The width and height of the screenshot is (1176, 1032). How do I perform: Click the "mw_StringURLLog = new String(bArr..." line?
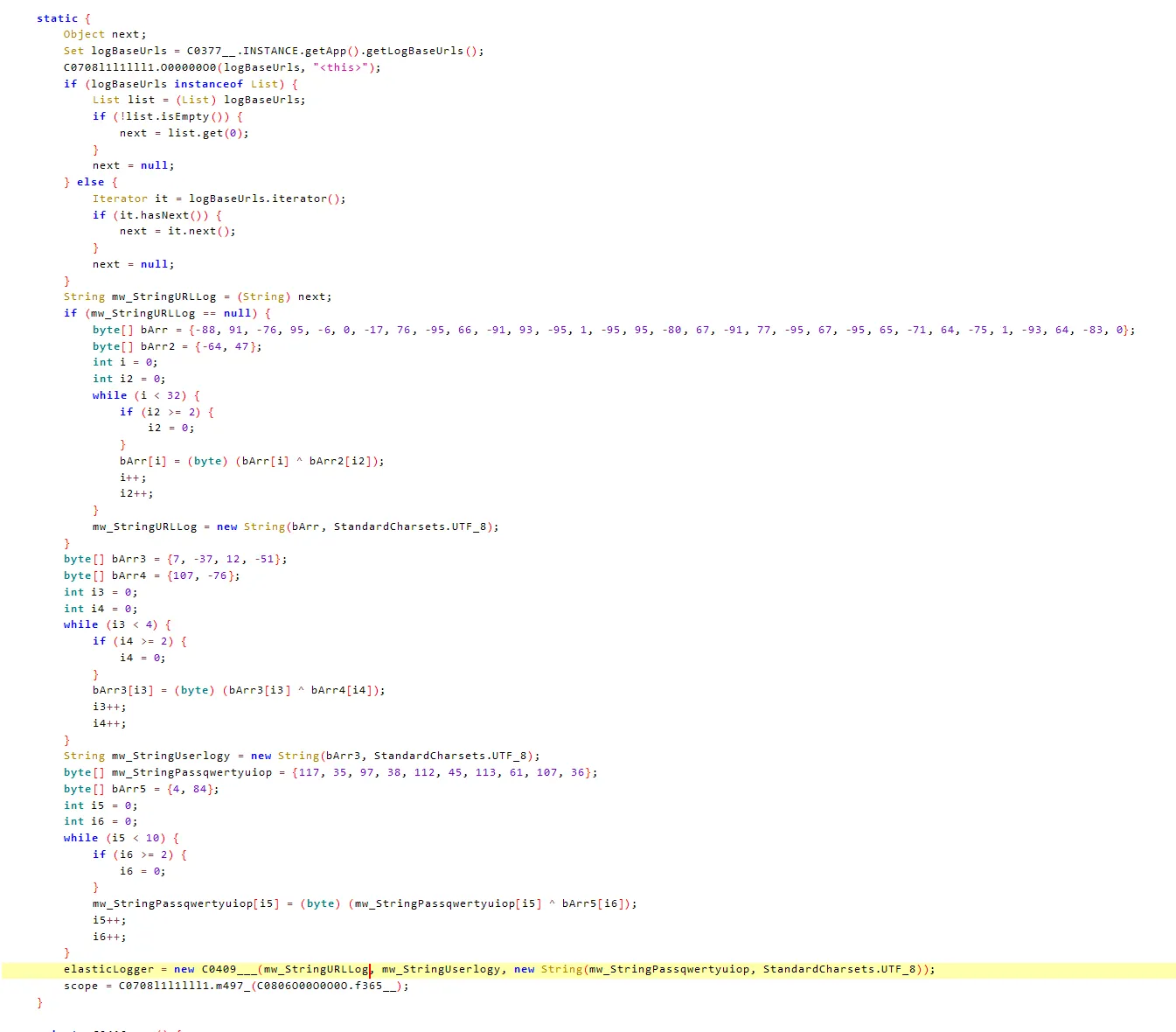pyautogui.click(x=296, y=526)
